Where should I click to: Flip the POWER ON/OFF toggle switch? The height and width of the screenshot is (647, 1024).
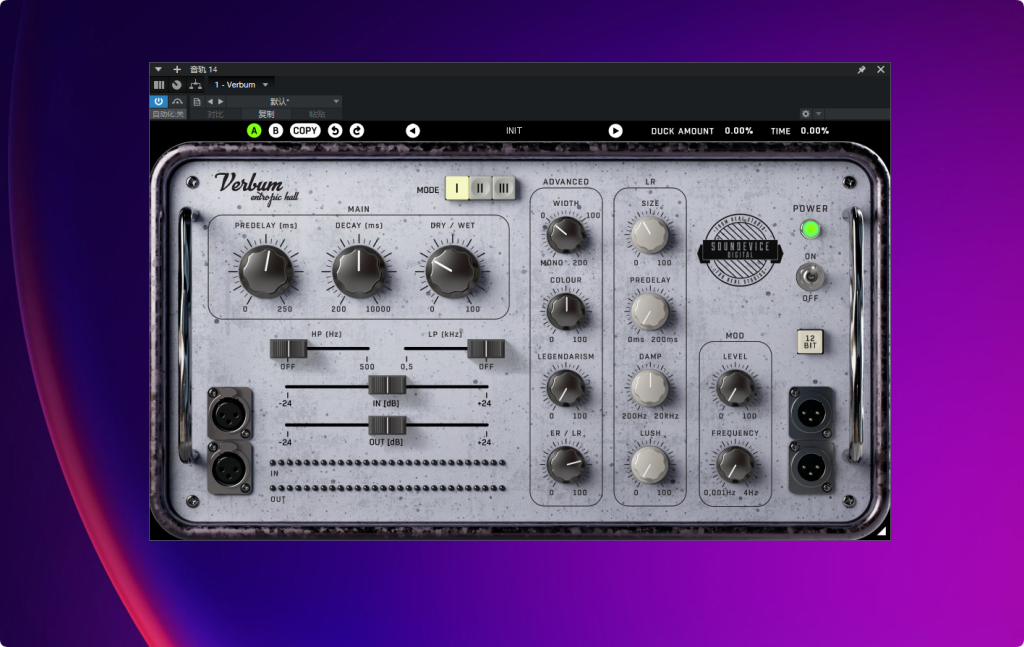[x=810, y=277]
